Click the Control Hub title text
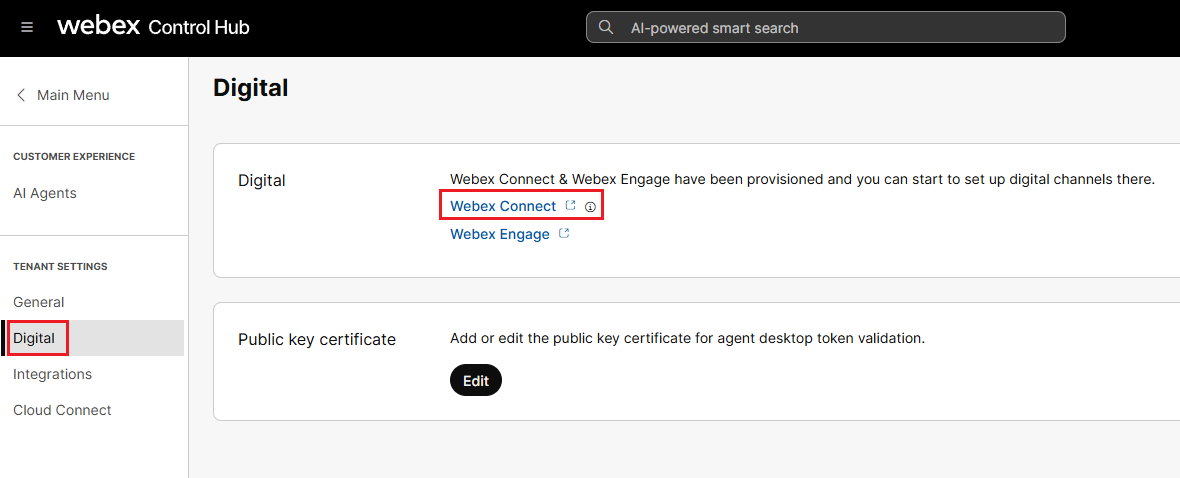The image size is (1180, 478). (x=199, y=27)
